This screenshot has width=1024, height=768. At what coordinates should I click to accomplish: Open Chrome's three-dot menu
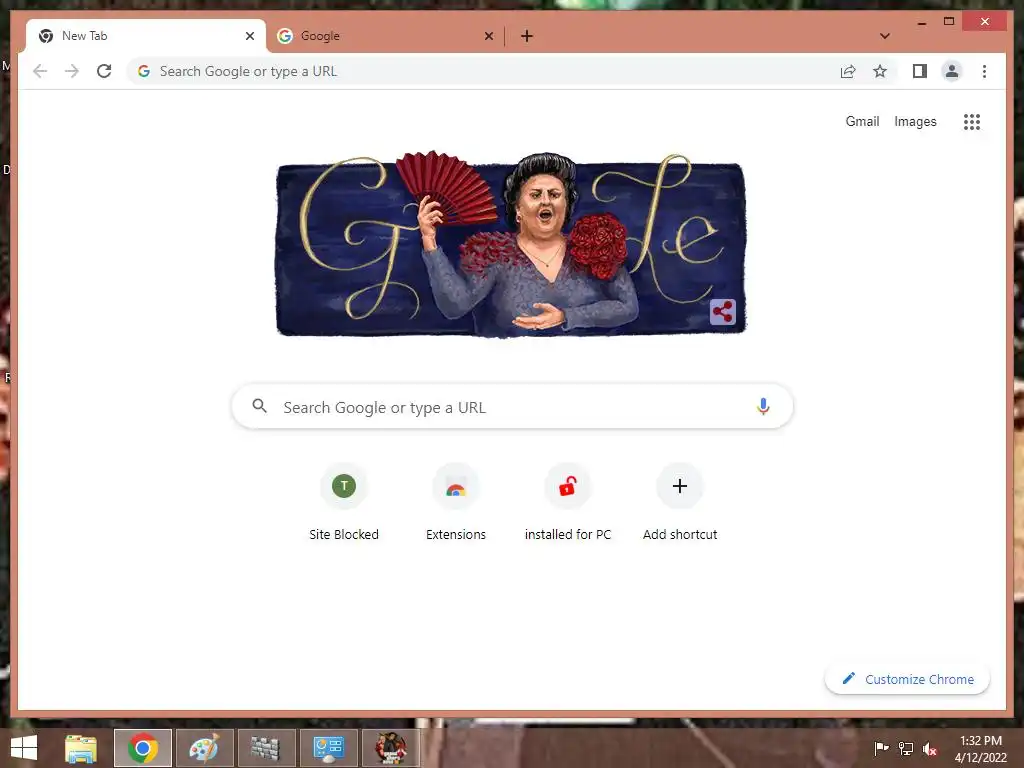984,71
